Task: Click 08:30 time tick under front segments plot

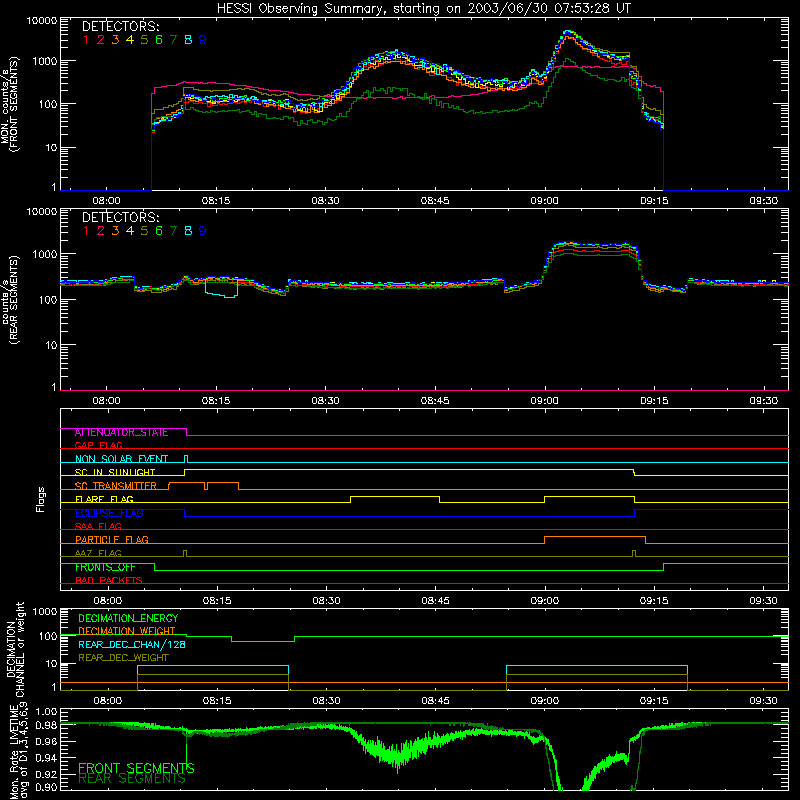Action: coord(326,201)
